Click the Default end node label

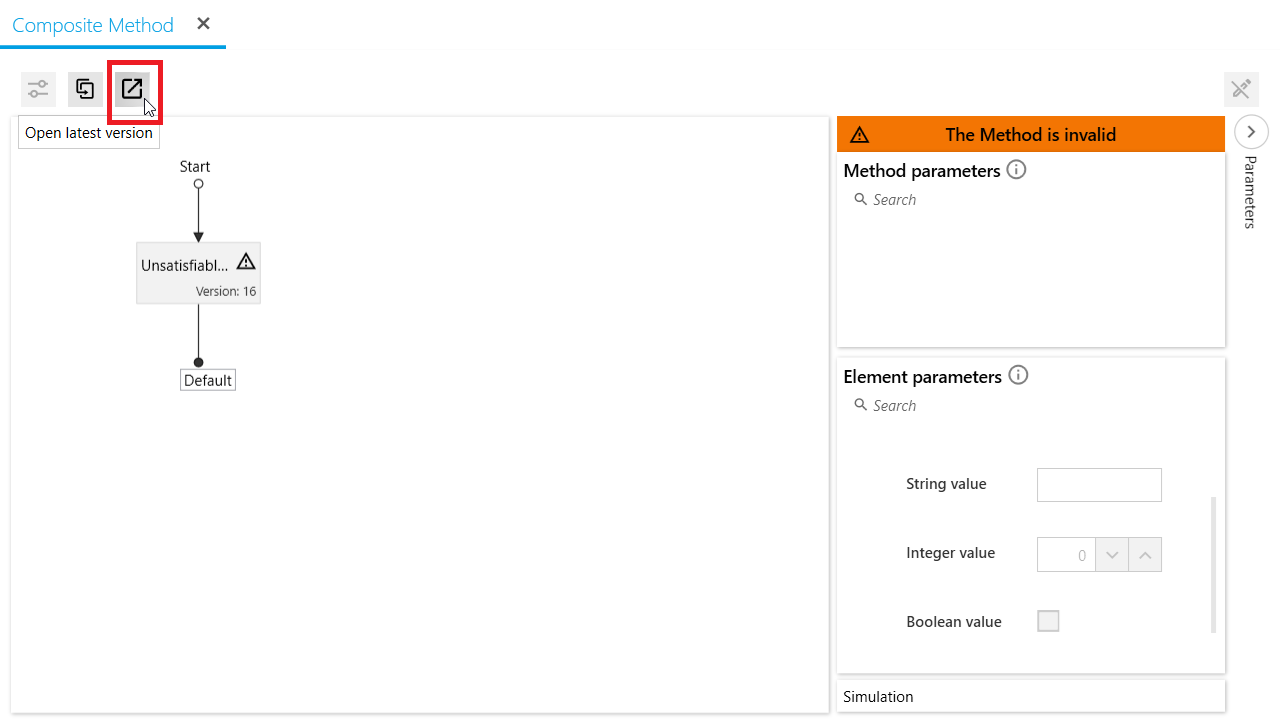208,380
